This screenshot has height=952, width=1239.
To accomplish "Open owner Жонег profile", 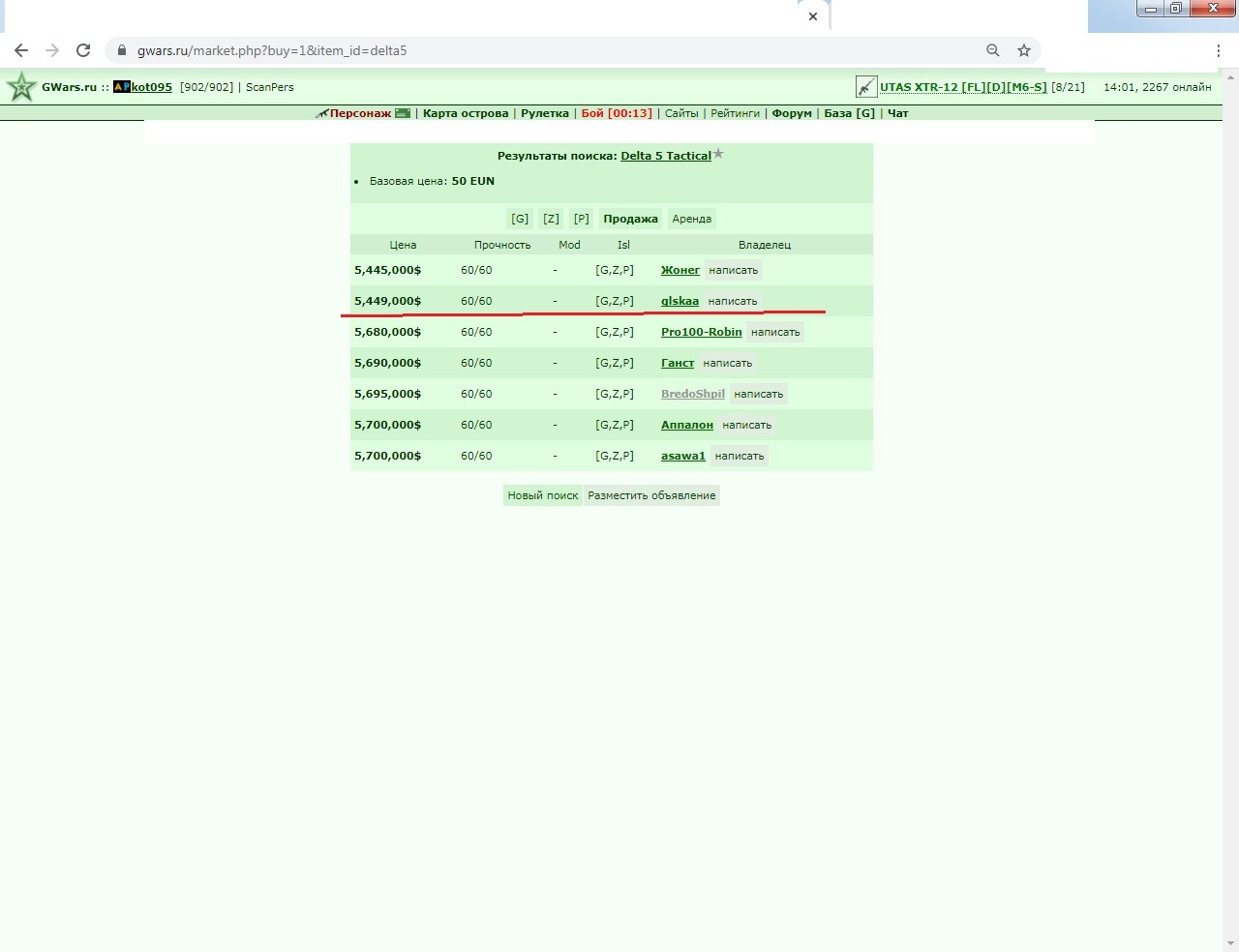I will pos(680,270).
